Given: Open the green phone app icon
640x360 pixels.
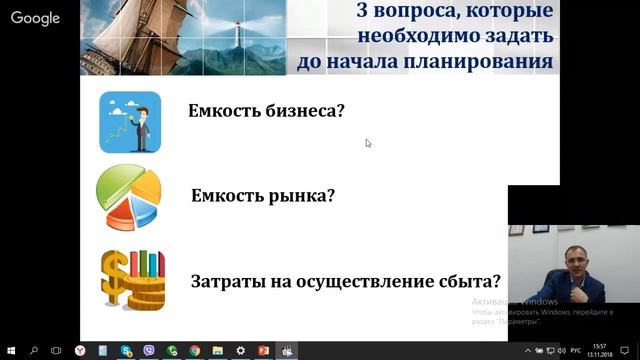Looking at the screenshot, I should tap(172, 351).
